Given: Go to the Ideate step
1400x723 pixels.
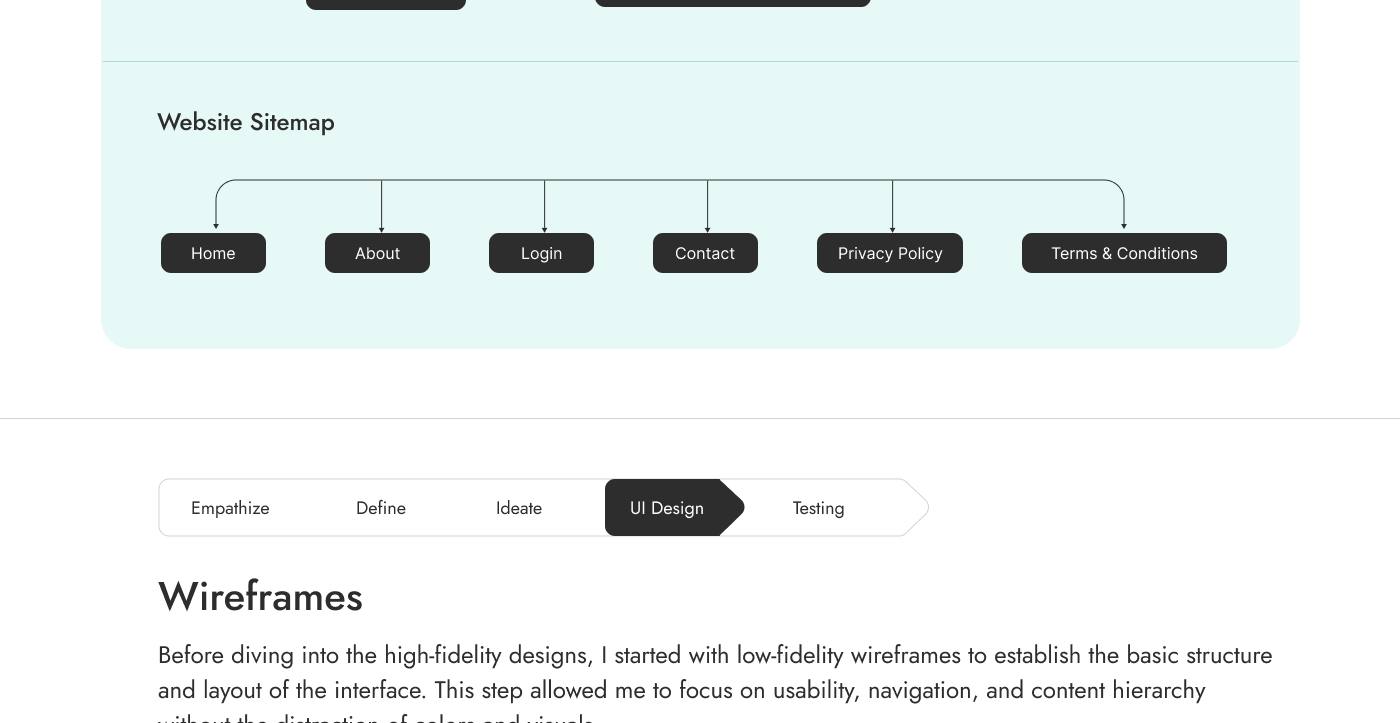Looking at the screenshot, I should click(x=519, y=508).
